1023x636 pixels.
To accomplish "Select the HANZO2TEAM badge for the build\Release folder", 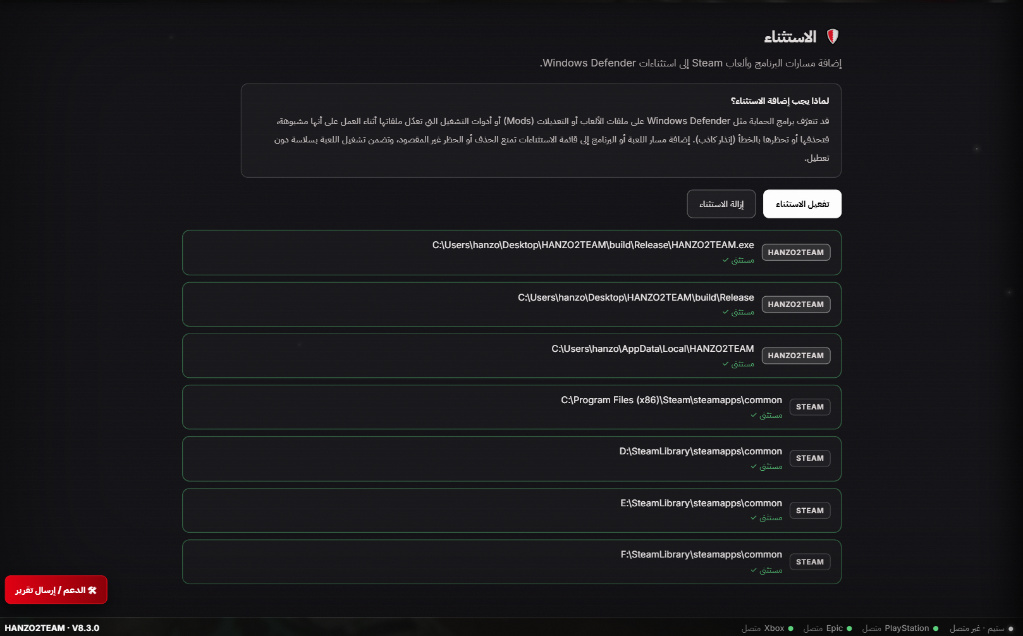I will pyautogui.click(x=795, y=304).
